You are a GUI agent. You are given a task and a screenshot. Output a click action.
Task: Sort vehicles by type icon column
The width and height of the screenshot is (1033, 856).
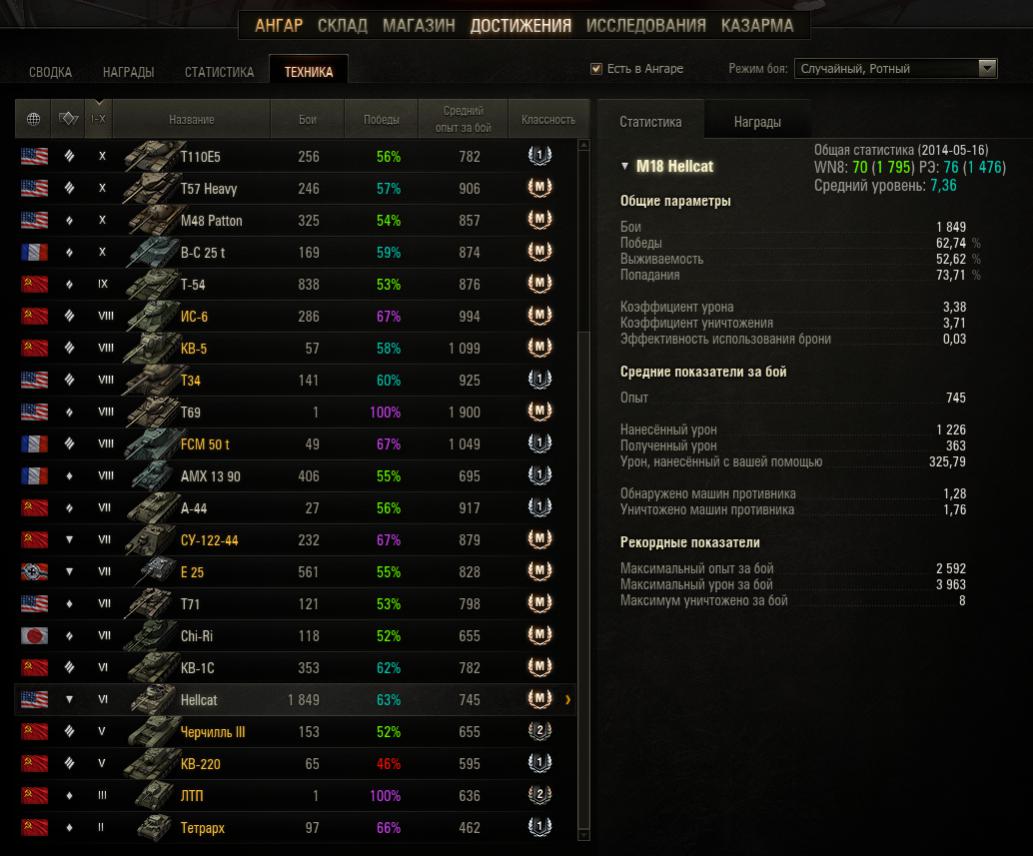(x=69, y=119)
